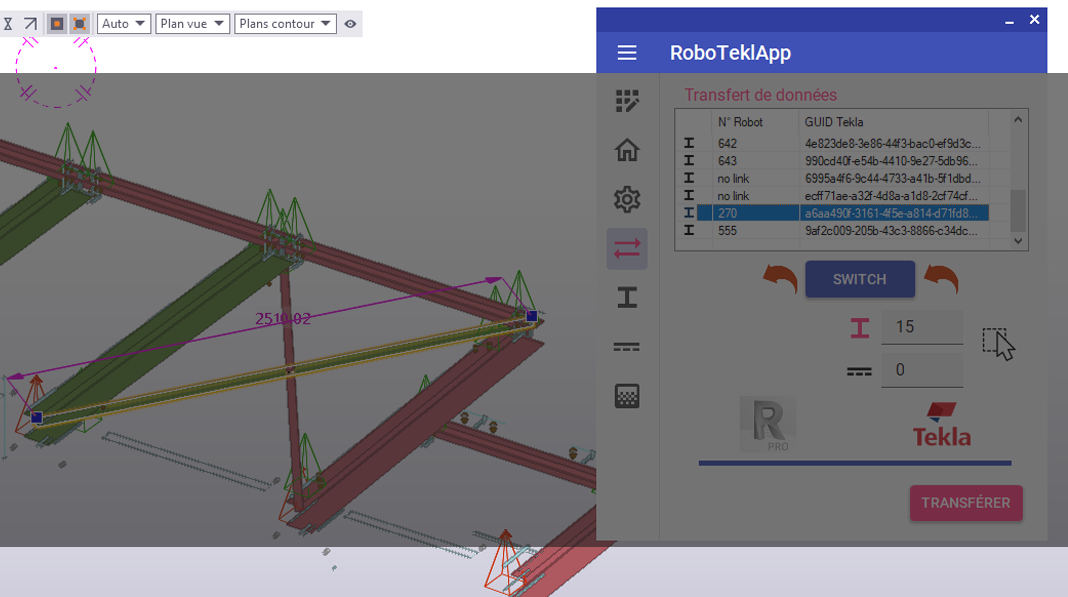Click the Robot PRO logo

768,425
